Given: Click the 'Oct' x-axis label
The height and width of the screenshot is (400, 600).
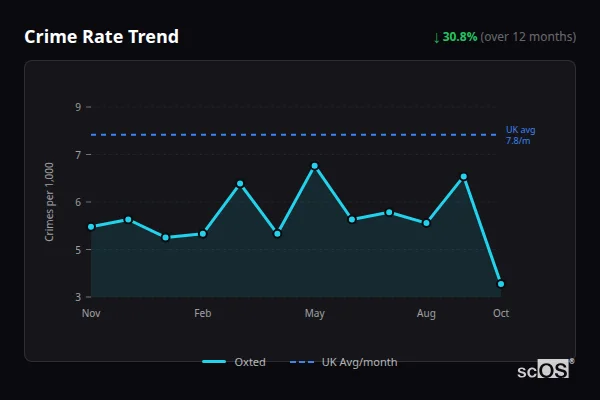Looking at the screenshot, I should (501, 313).
